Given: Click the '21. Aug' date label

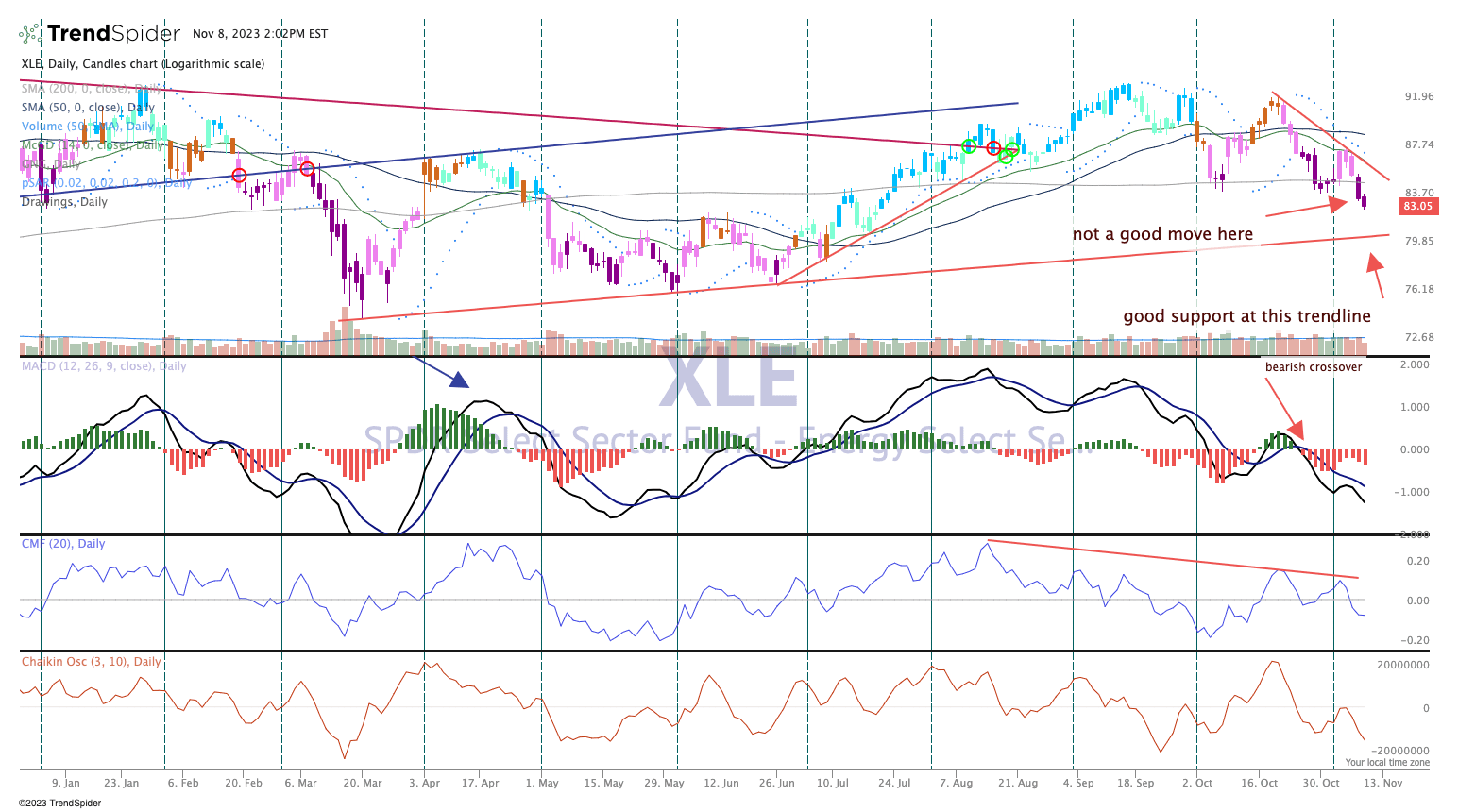Looking at the screenshot, I should (1018, 783).
